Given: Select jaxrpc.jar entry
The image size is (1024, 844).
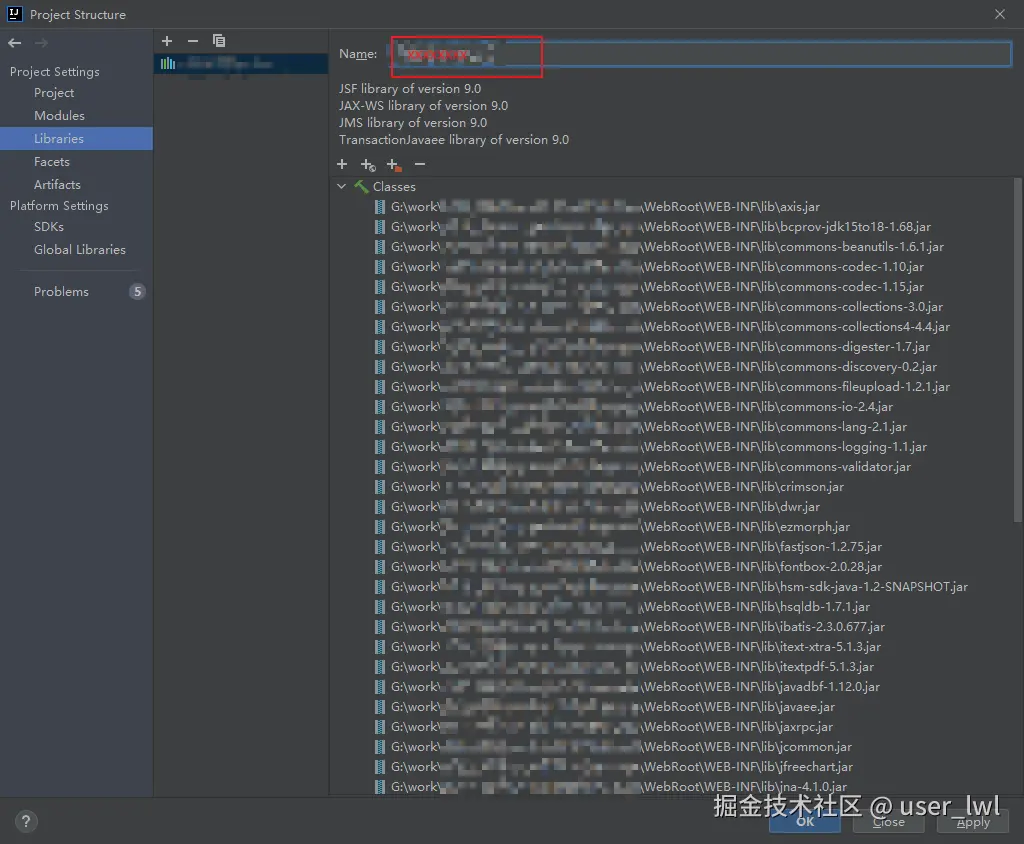Looking at the screenshot, I should (604, 726).
